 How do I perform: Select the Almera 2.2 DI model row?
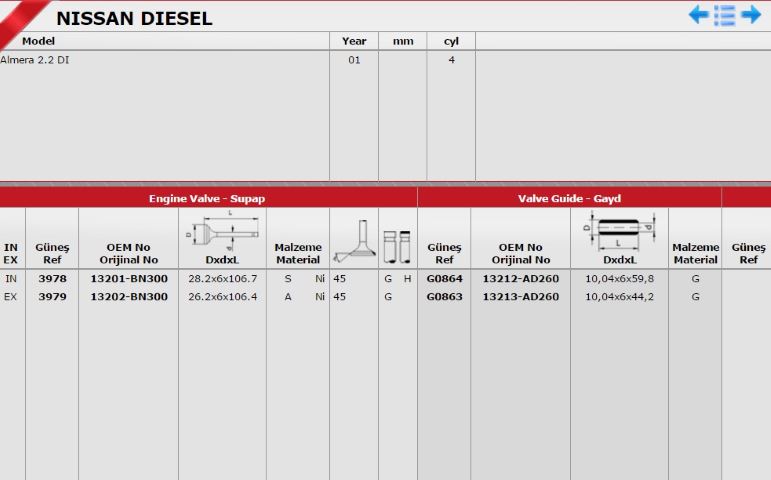tap(34, 60)
